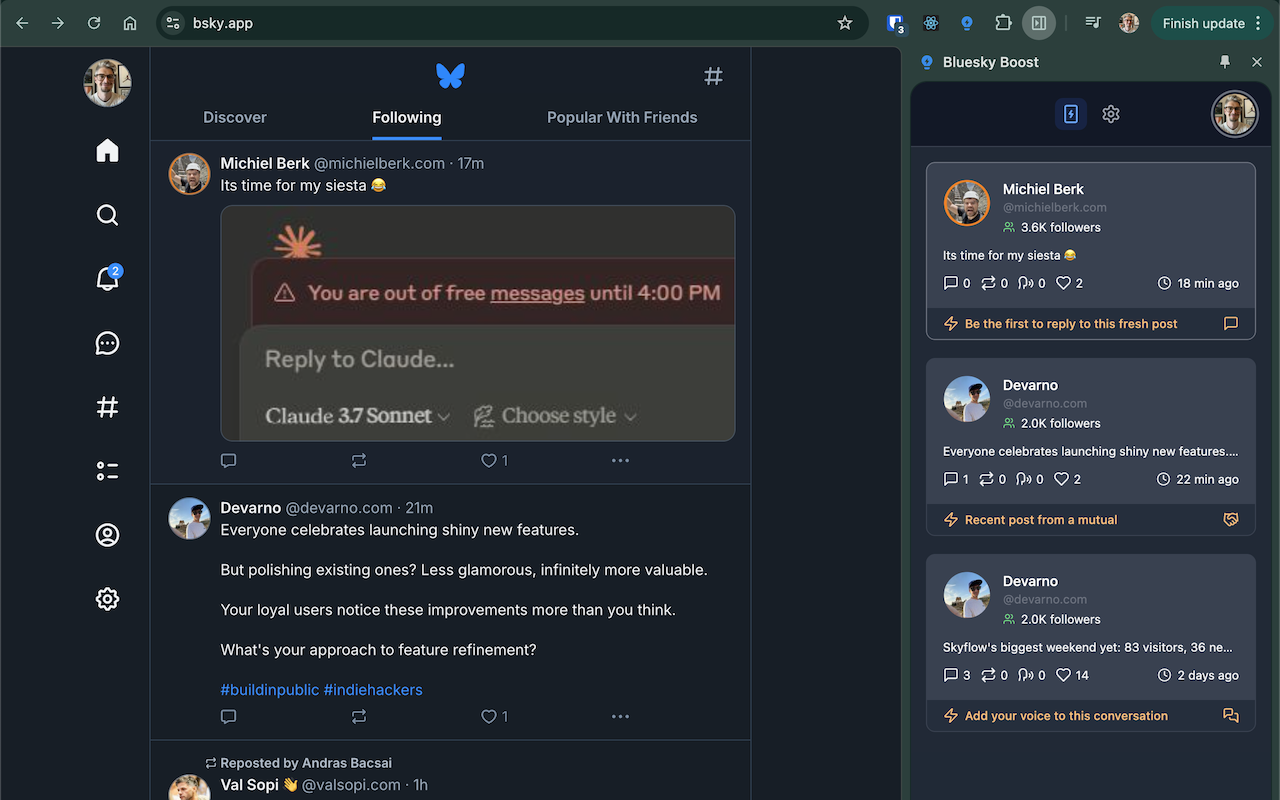The height and width of the screenshot is (800, 1280).
Task: Click 'Recent post from a mutual' action
Action: 1041,520
